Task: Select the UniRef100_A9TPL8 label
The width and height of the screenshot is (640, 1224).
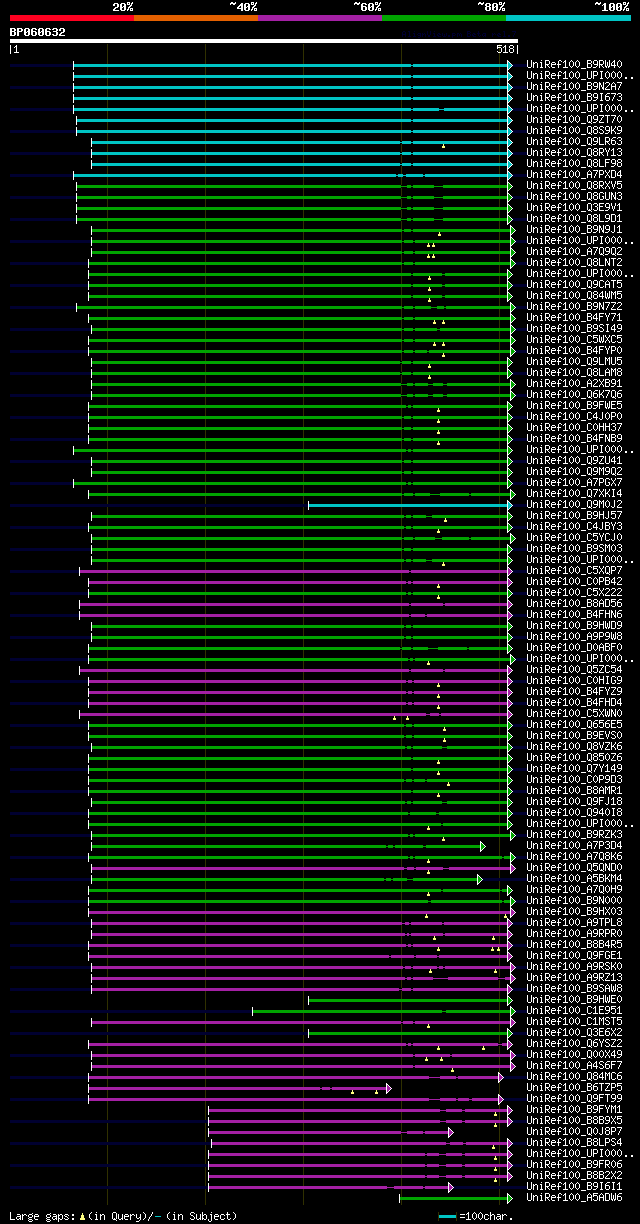Action: click(574, 923)
